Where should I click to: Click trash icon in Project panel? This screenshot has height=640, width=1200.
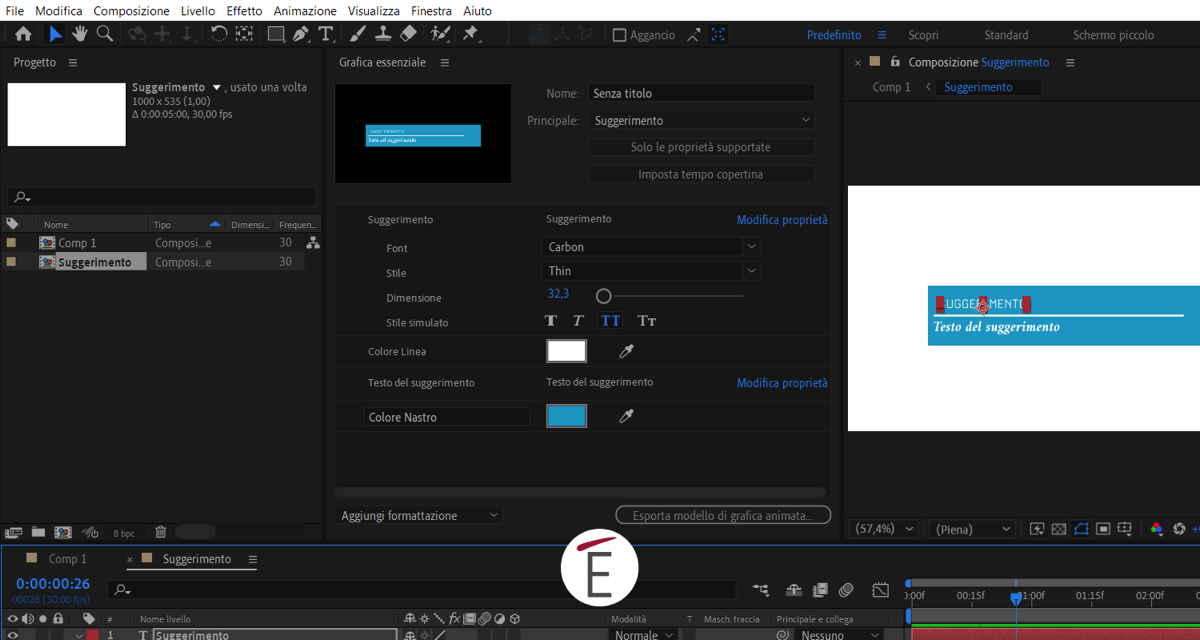(x=160, y=532)
